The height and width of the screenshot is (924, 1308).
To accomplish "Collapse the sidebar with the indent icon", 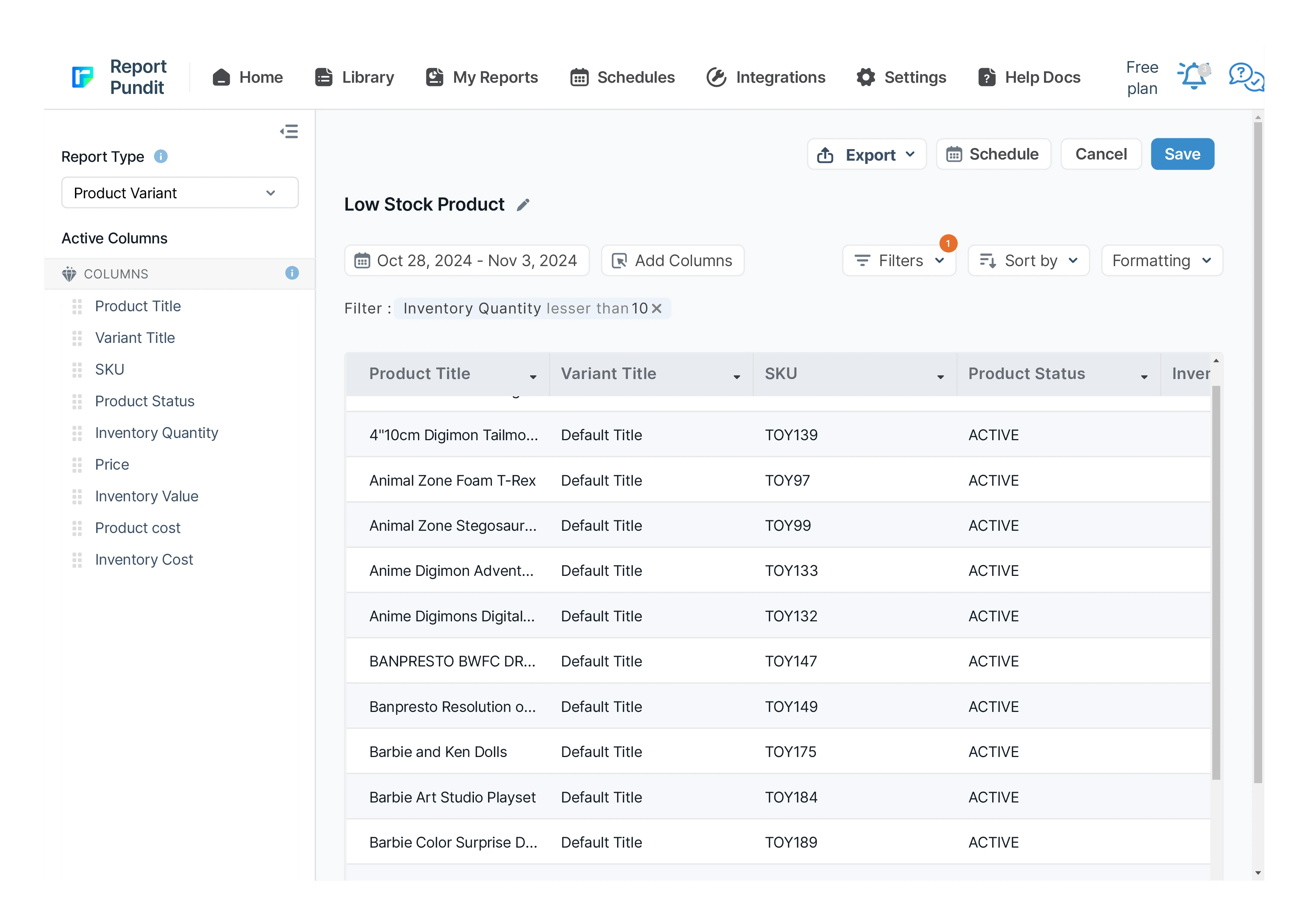I will pyautogui.click(x=289, y=132).
